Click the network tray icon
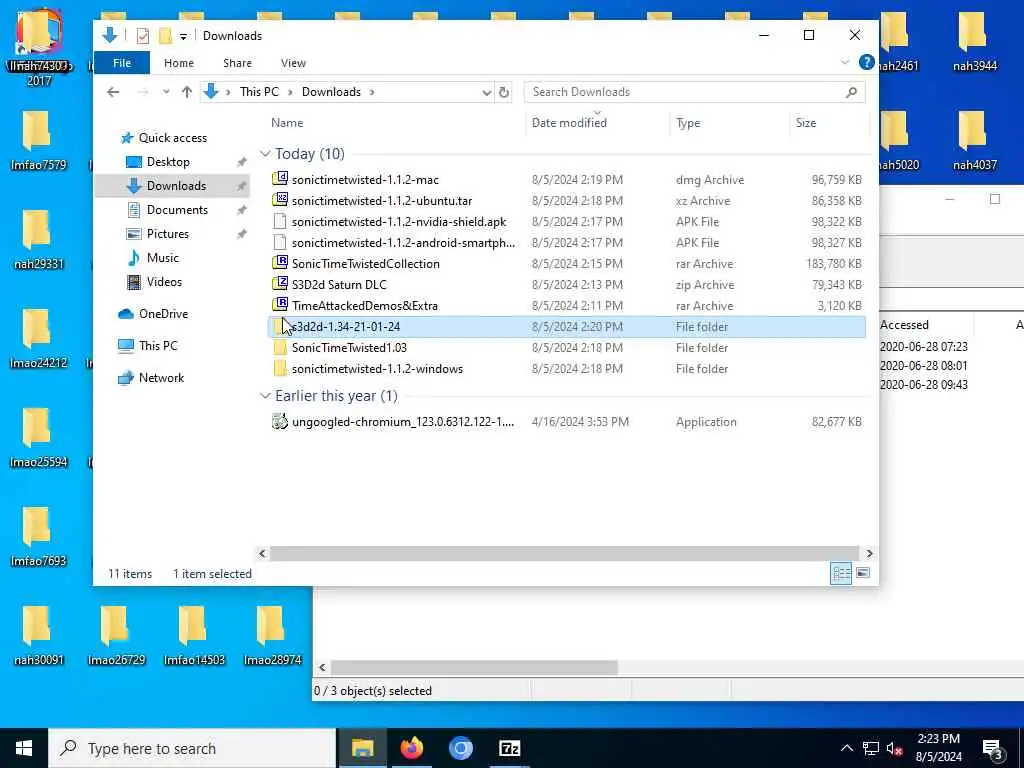The image size is (1024, 768). click(x=870, y=748)
